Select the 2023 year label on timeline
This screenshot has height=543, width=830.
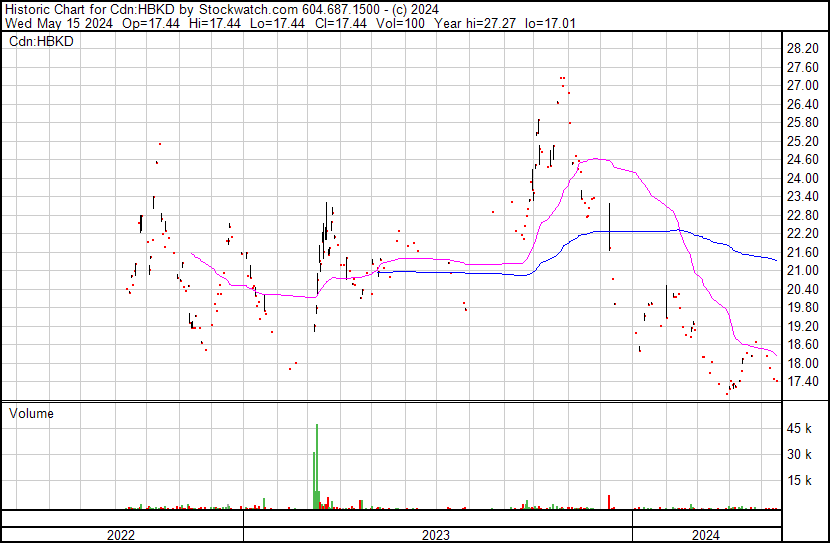pyautogui.click(x=436, y=535)
